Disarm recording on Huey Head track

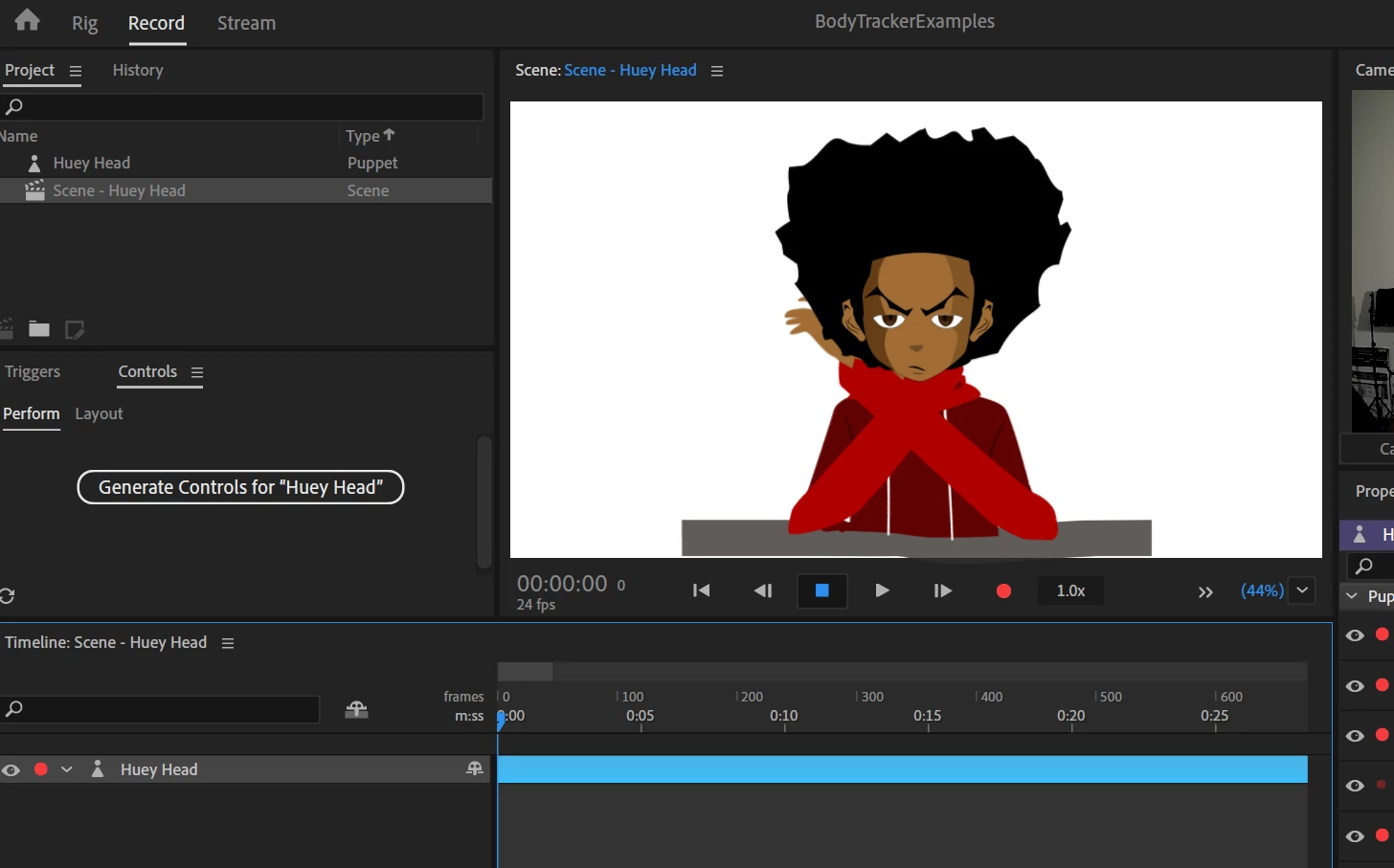pyautogui.click(x=41, y=768)
